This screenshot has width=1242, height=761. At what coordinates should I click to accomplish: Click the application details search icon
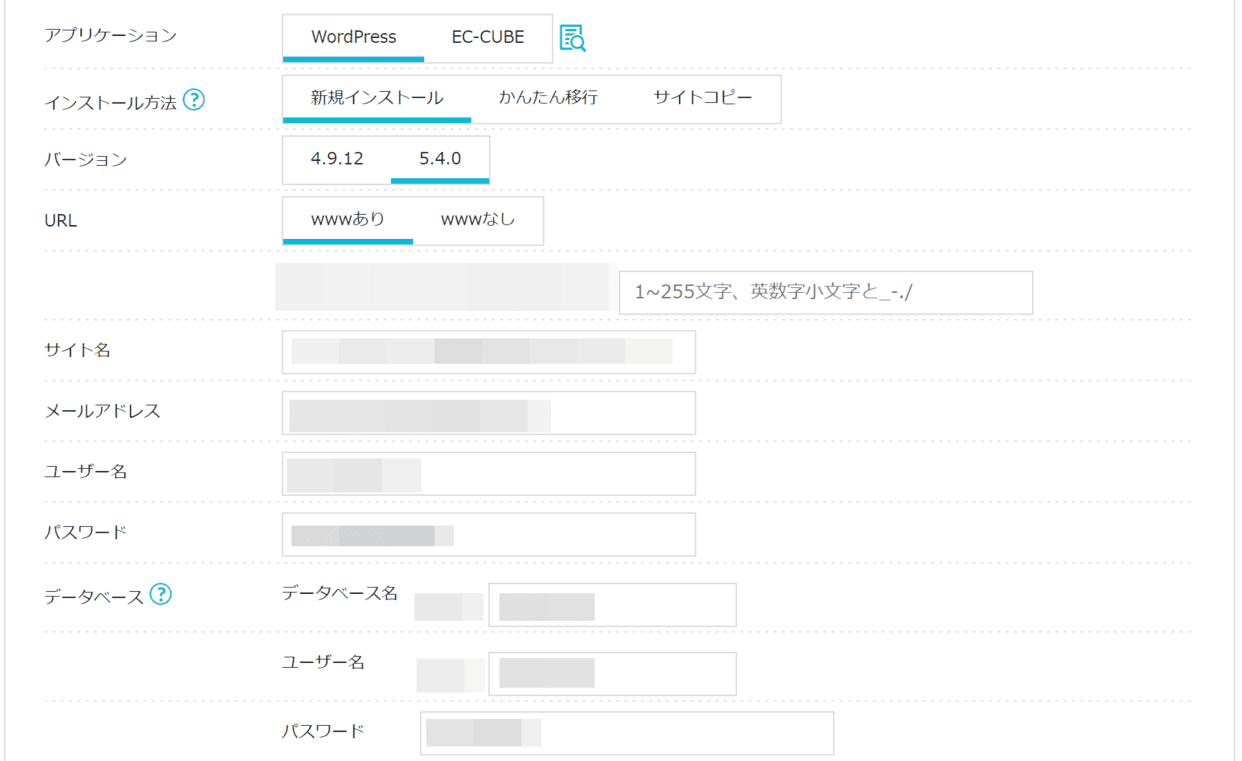572,39
